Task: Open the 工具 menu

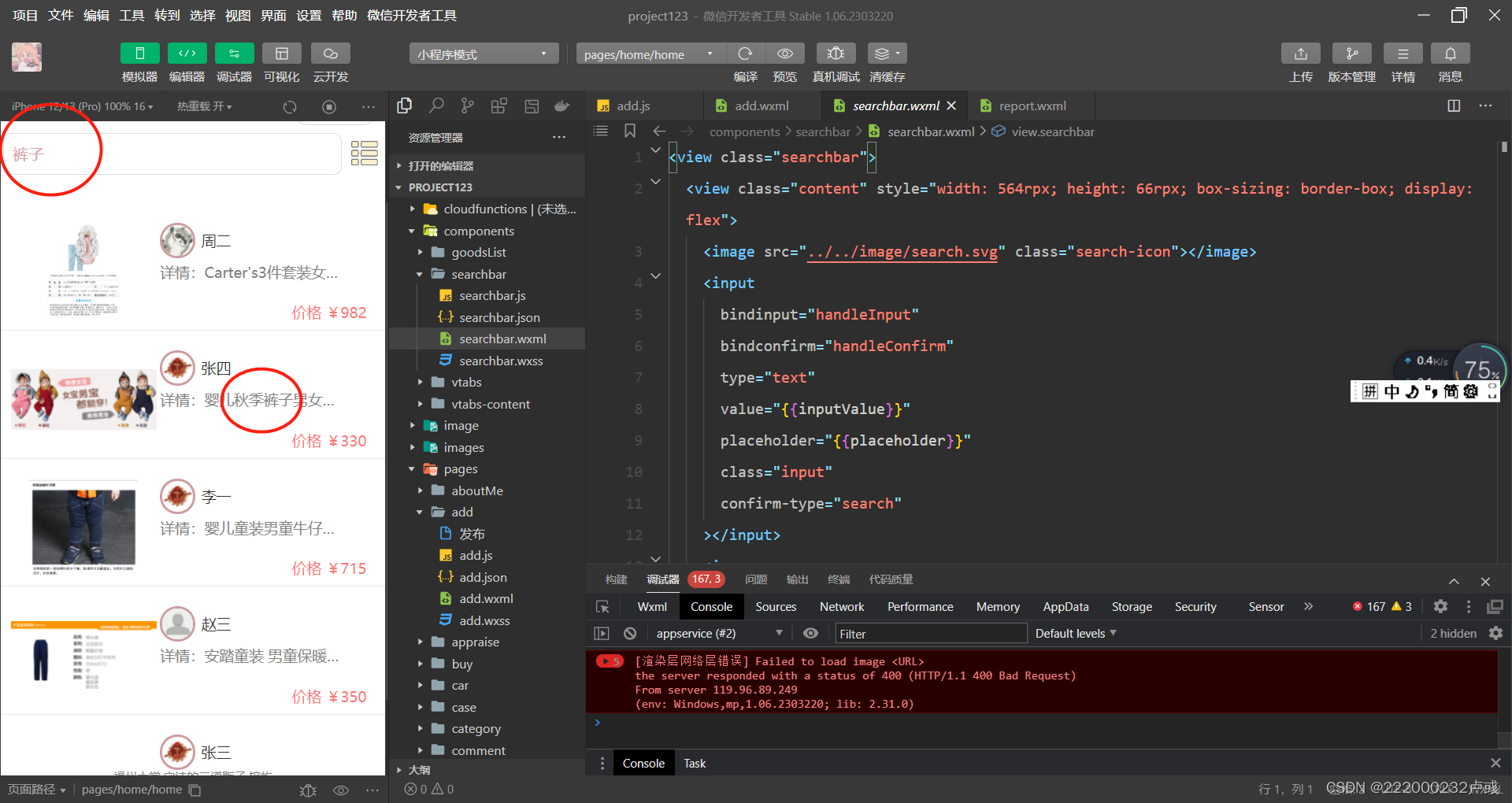Action: tap(132, 15)
